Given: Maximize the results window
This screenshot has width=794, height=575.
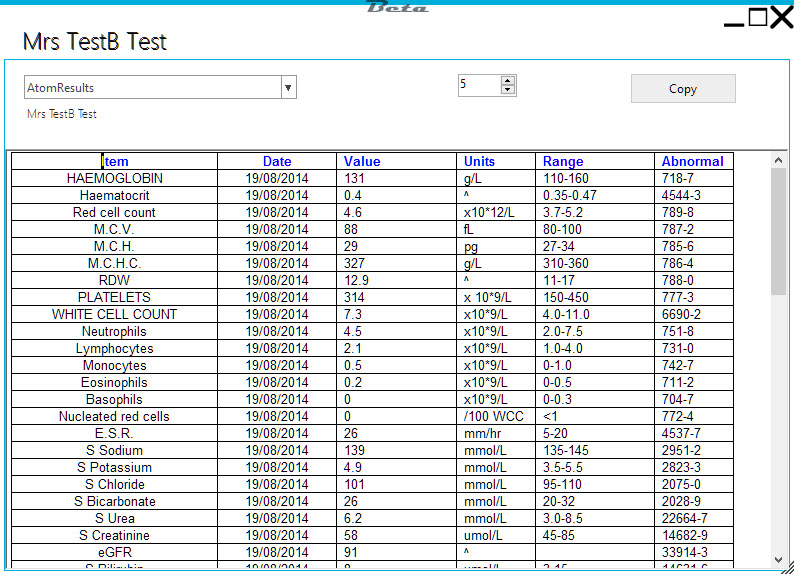Looking at the screenshot, I should [x=758, y=17].
